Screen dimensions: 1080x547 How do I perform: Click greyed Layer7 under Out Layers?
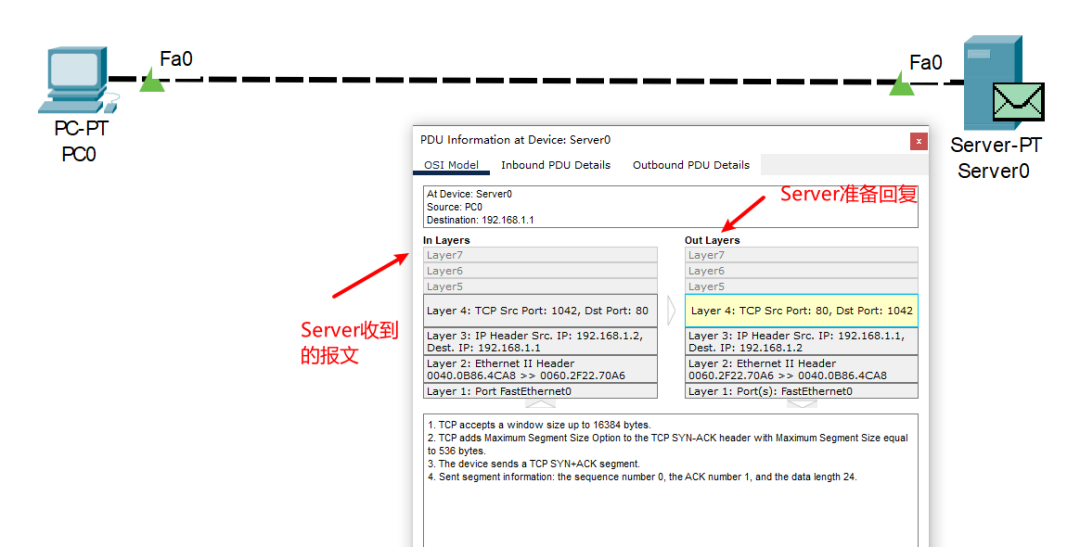click(801, 255)
